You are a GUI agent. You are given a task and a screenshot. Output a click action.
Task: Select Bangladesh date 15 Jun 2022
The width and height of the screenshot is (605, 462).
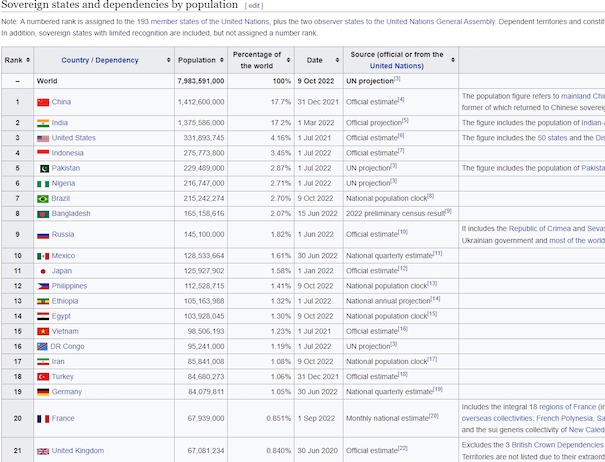click(318, 213)
